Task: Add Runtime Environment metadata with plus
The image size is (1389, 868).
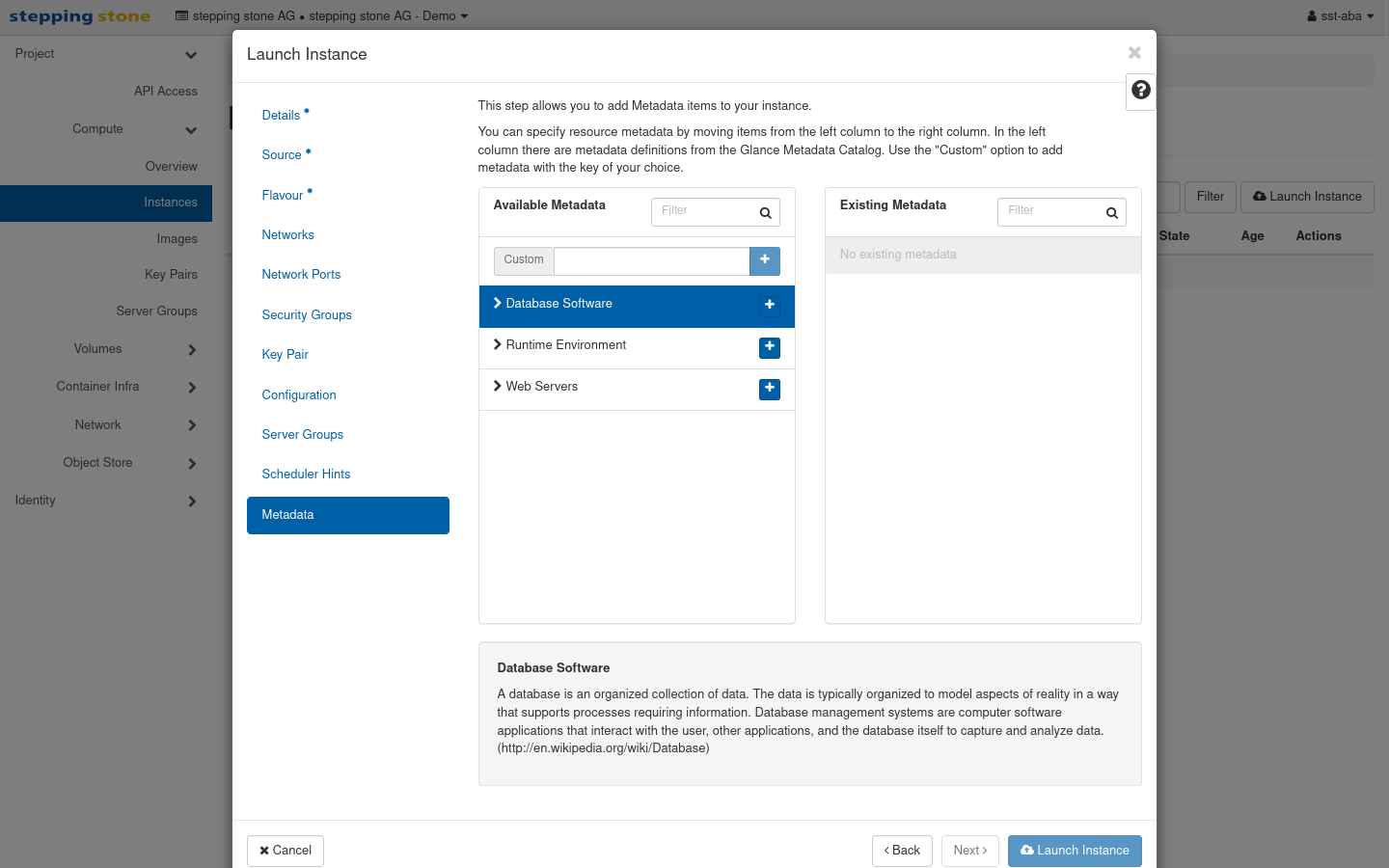Action: (x=770, y=346)
